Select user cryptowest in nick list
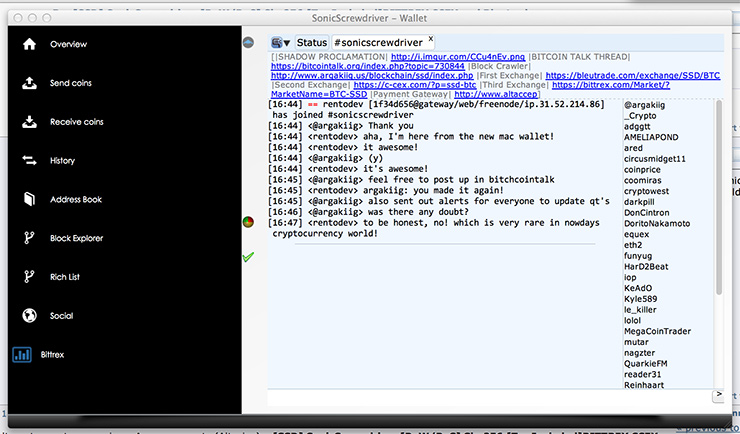This screenshot has height=434, width=740. 647,191
